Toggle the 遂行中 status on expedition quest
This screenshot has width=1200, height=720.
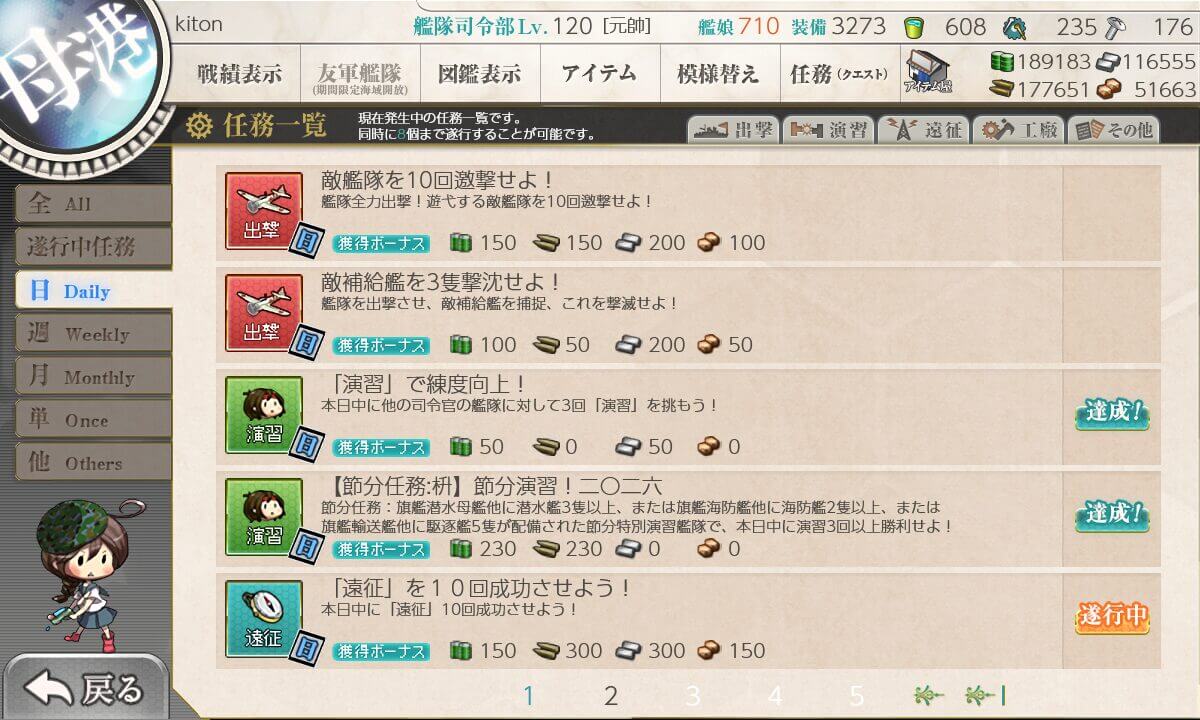(1112, 616)
